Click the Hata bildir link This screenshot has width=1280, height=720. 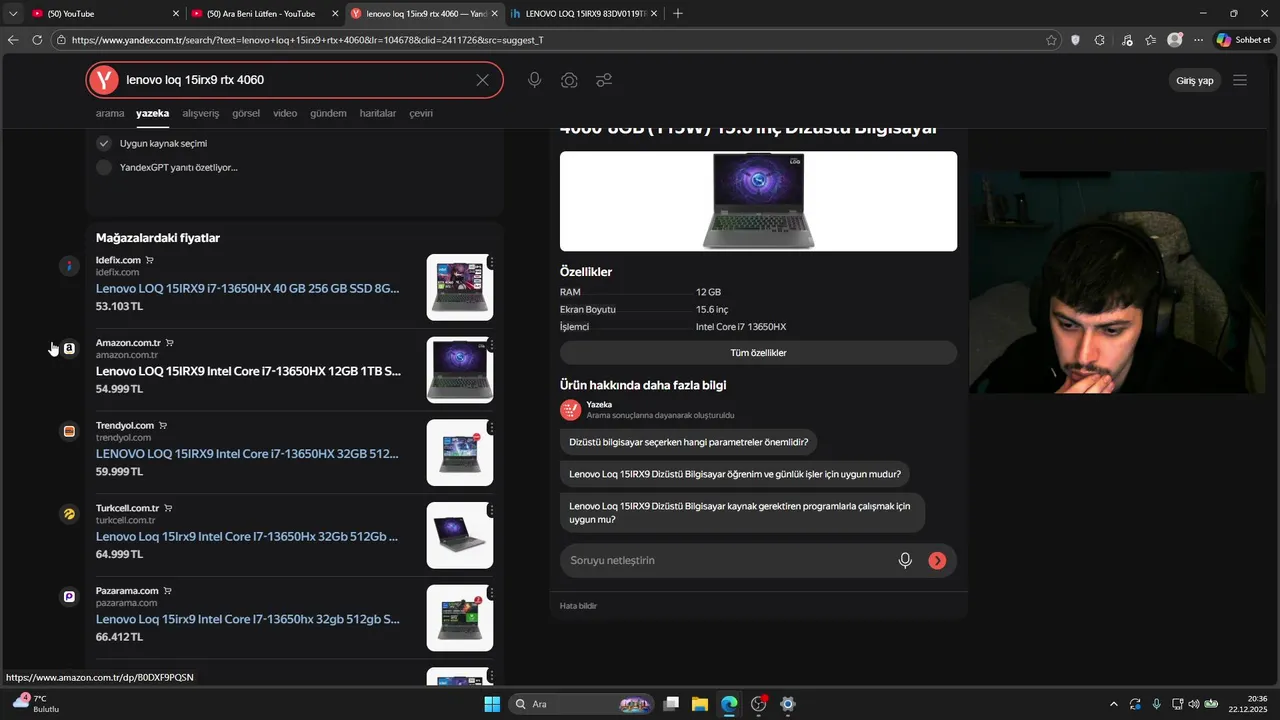click(578, 606)
